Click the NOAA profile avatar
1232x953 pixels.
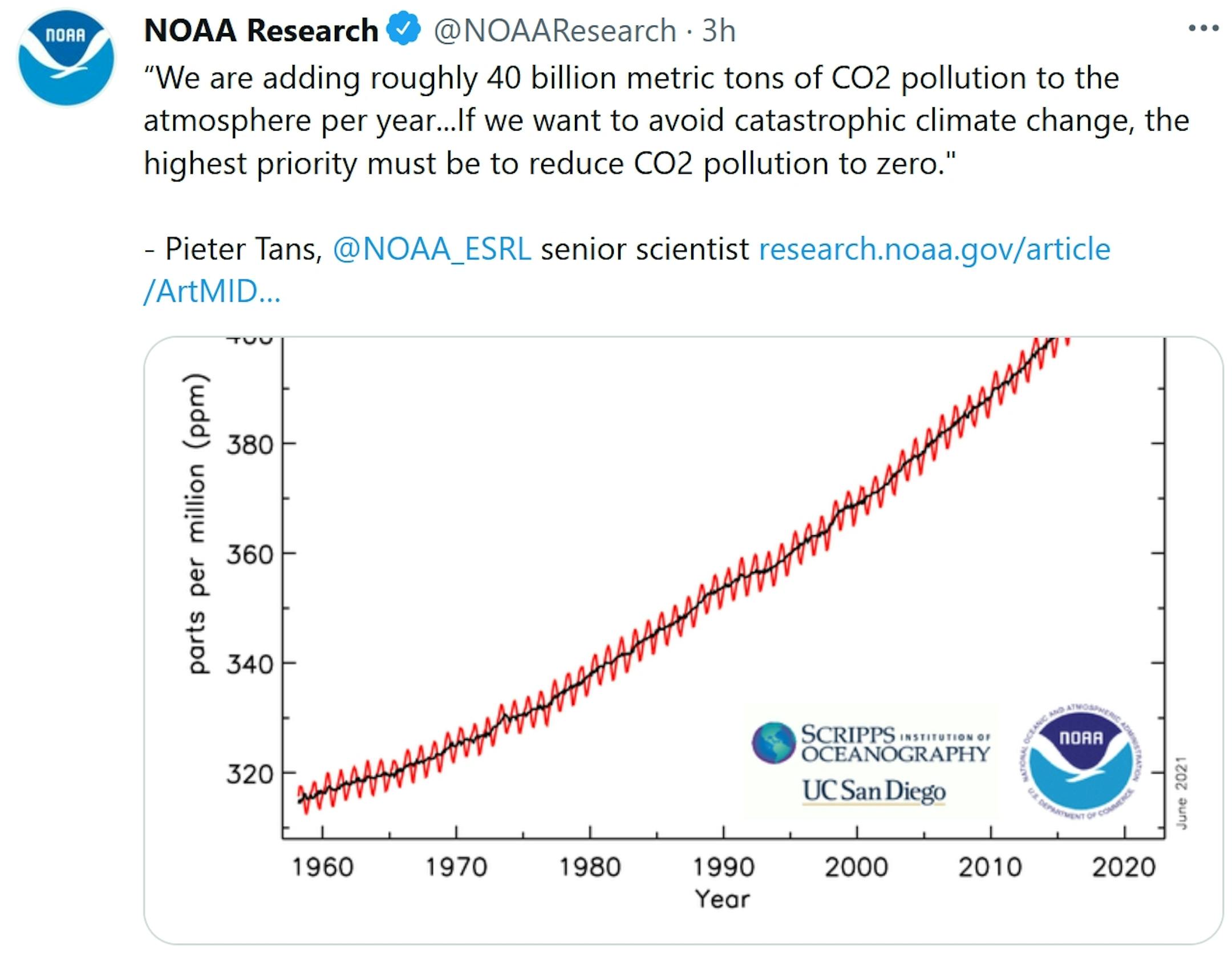pyautogui.click(x=66, y=58)
